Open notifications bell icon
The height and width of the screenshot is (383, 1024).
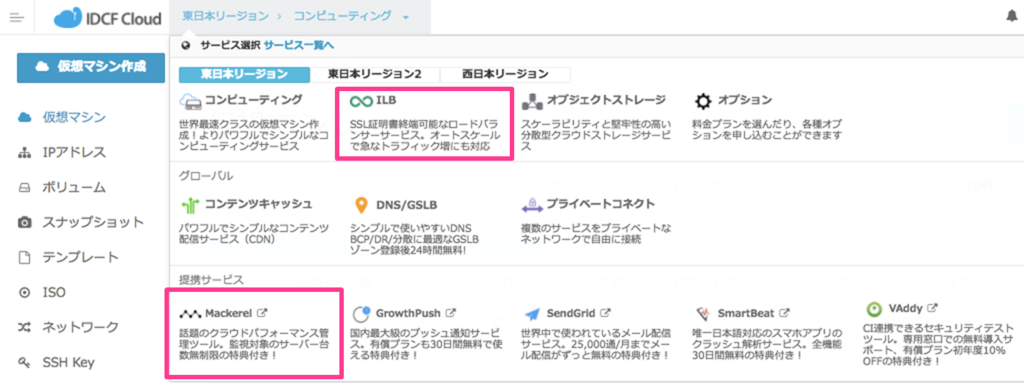pyautogui.click(x=1012, y=16)
